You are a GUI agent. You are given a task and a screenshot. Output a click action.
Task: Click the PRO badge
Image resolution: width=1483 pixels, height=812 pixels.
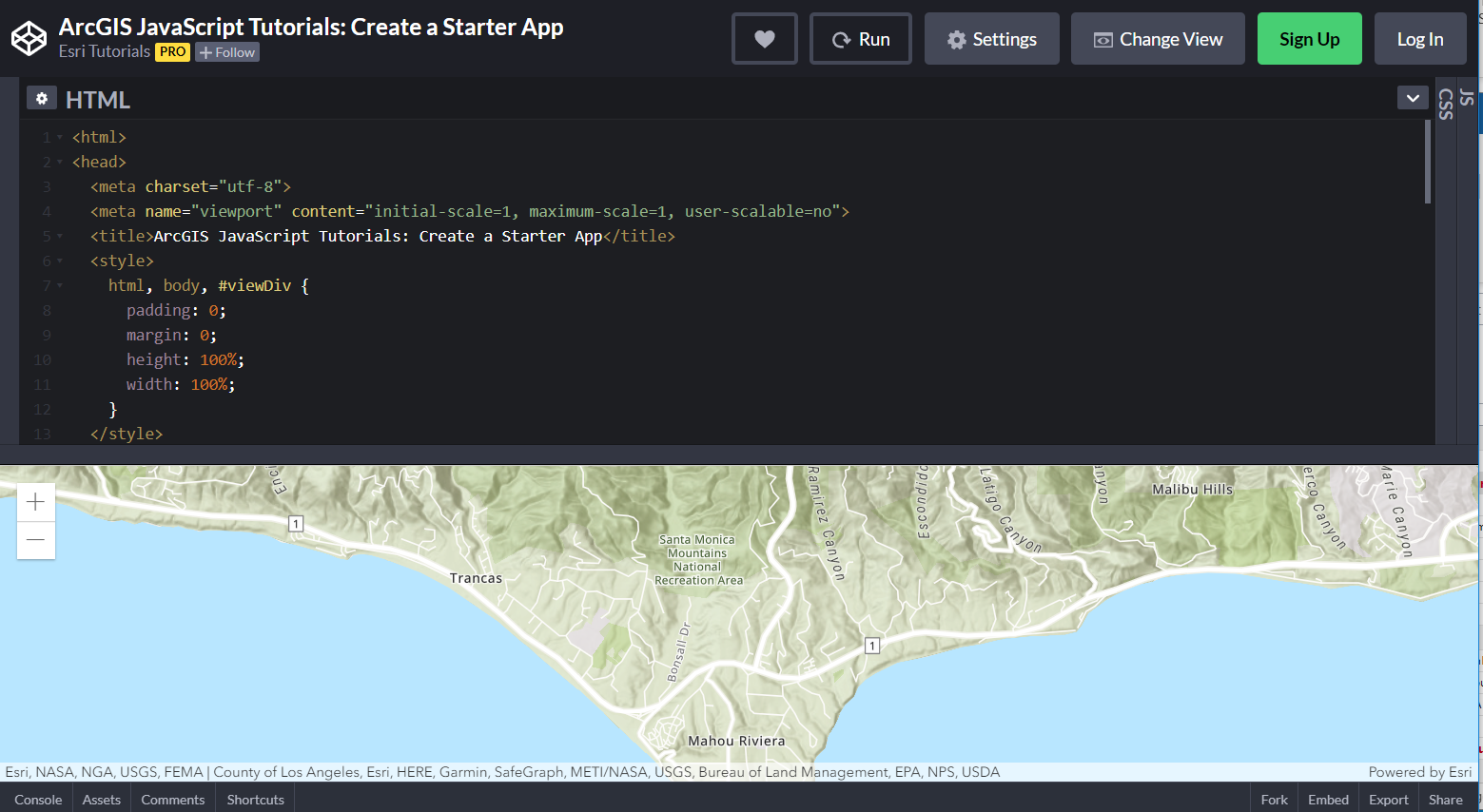pyautogui.click(x=173, y=52)
